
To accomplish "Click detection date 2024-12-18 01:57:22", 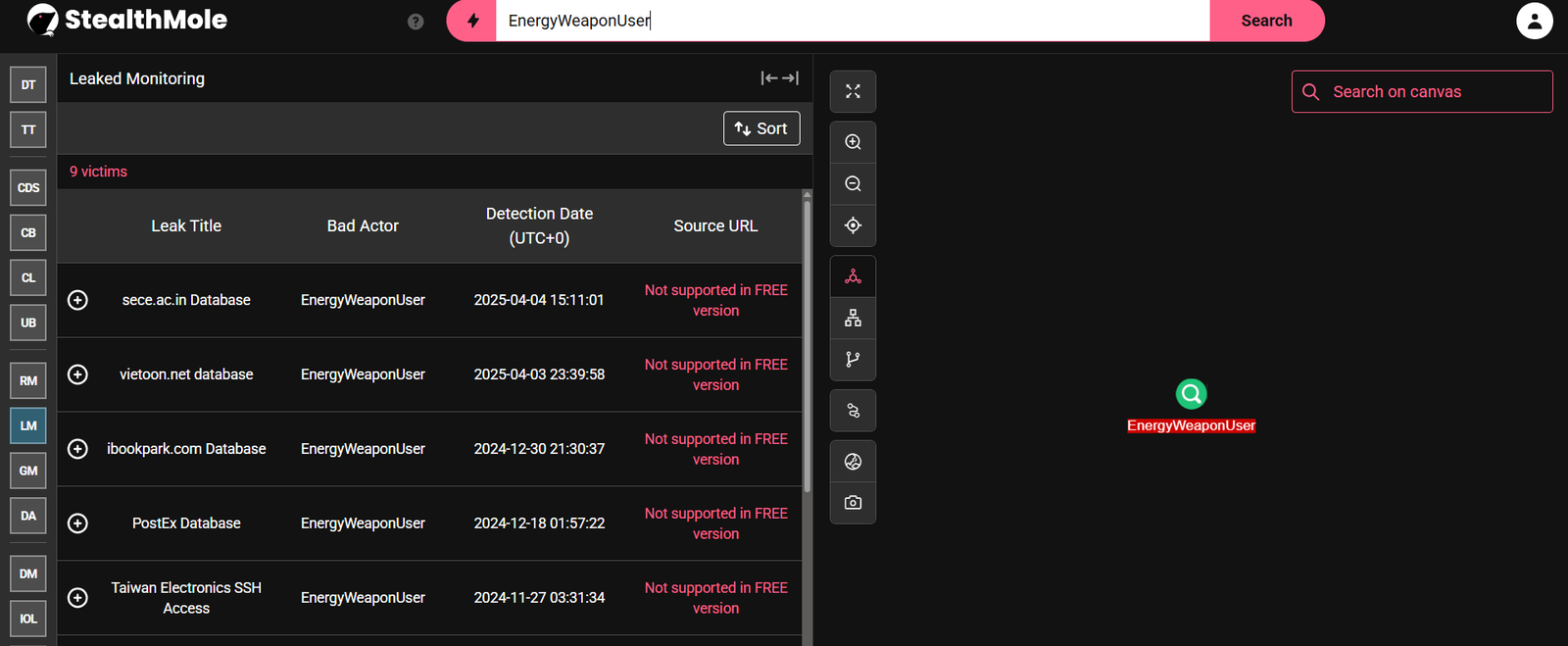I will coord(539,523).
